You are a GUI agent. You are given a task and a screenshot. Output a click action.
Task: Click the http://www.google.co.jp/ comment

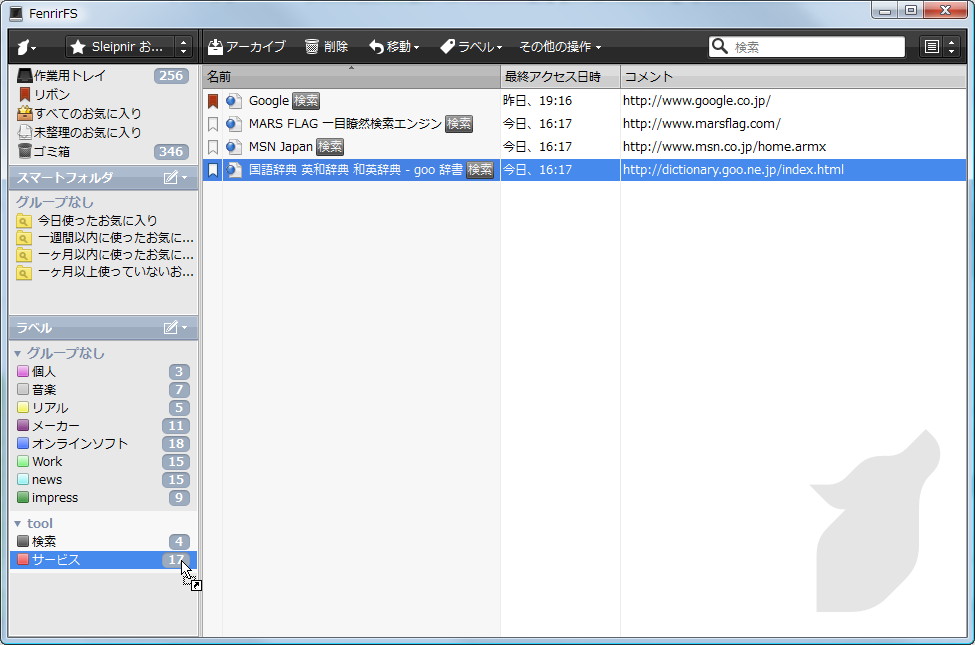click(696, 101)
